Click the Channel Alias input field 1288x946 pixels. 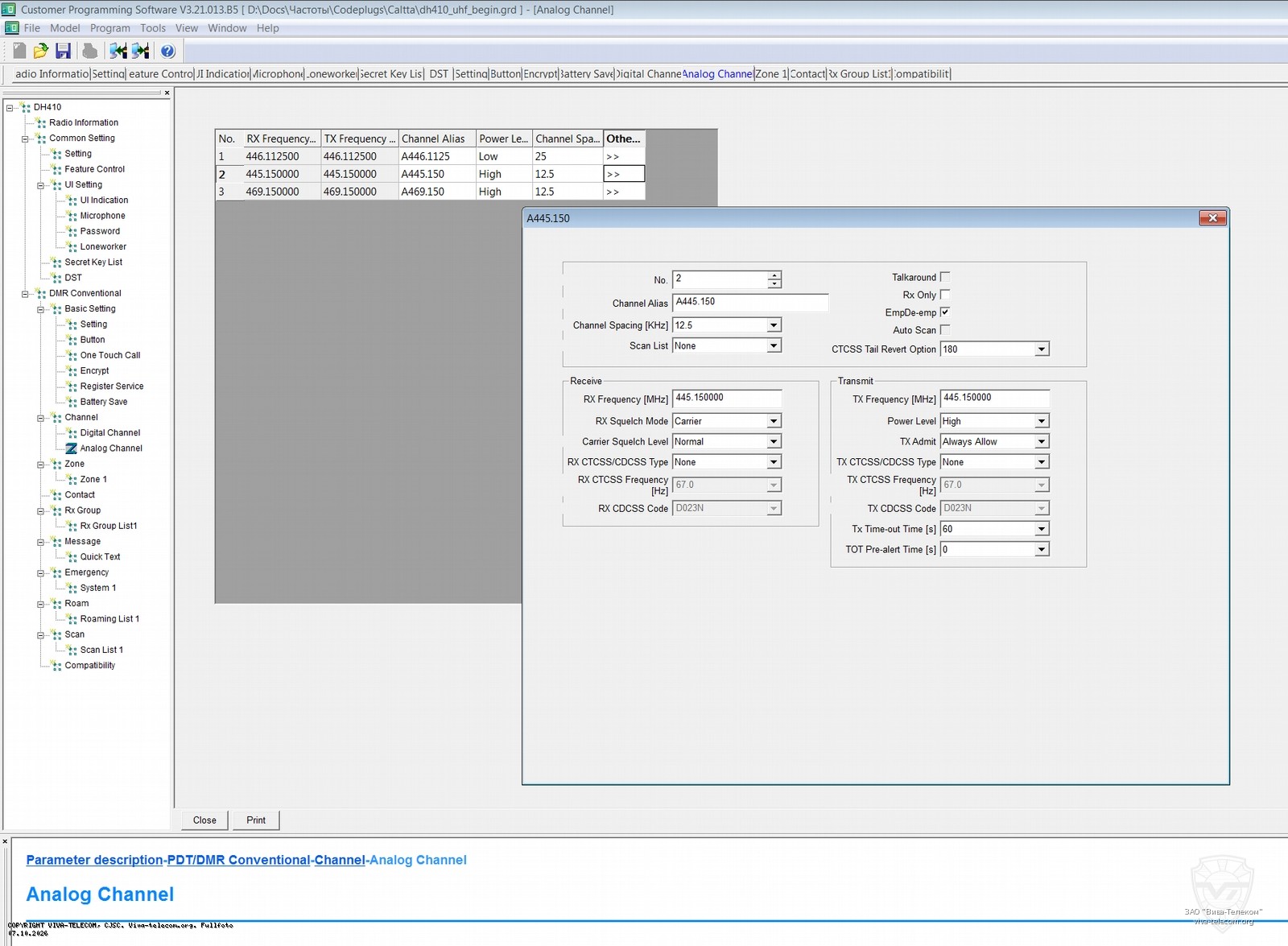click(x=750, y=303)
